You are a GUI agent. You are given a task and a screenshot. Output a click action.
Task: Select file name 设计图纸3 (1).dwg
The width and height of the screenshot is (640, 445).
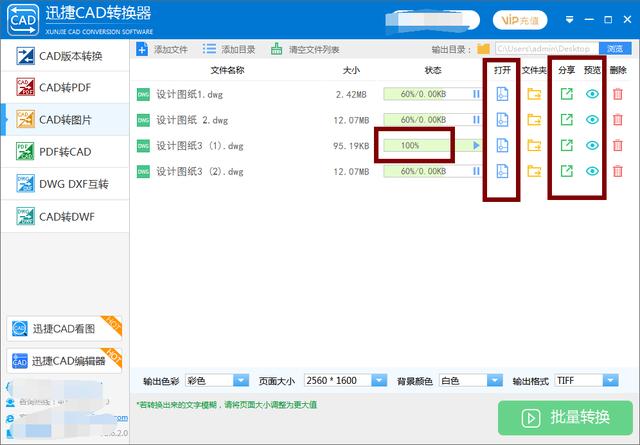click(x=200, y=146)
